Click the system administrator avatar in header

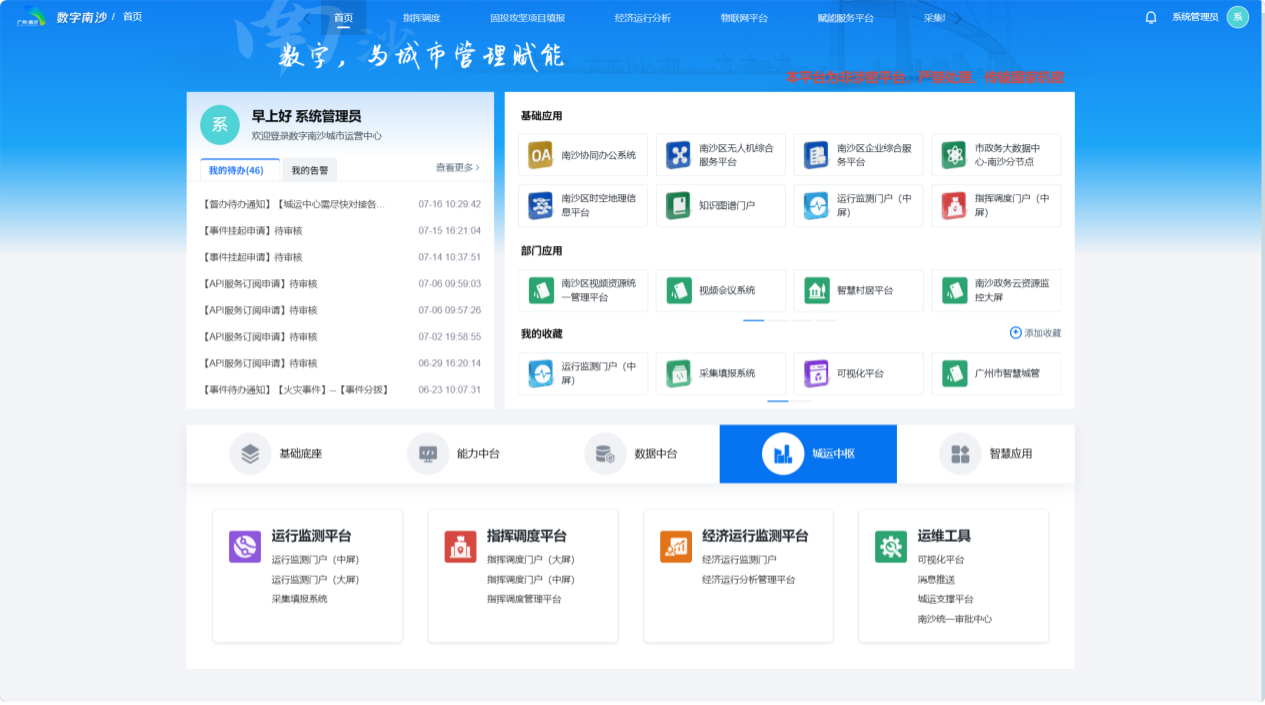click(x=1238, y=17)
